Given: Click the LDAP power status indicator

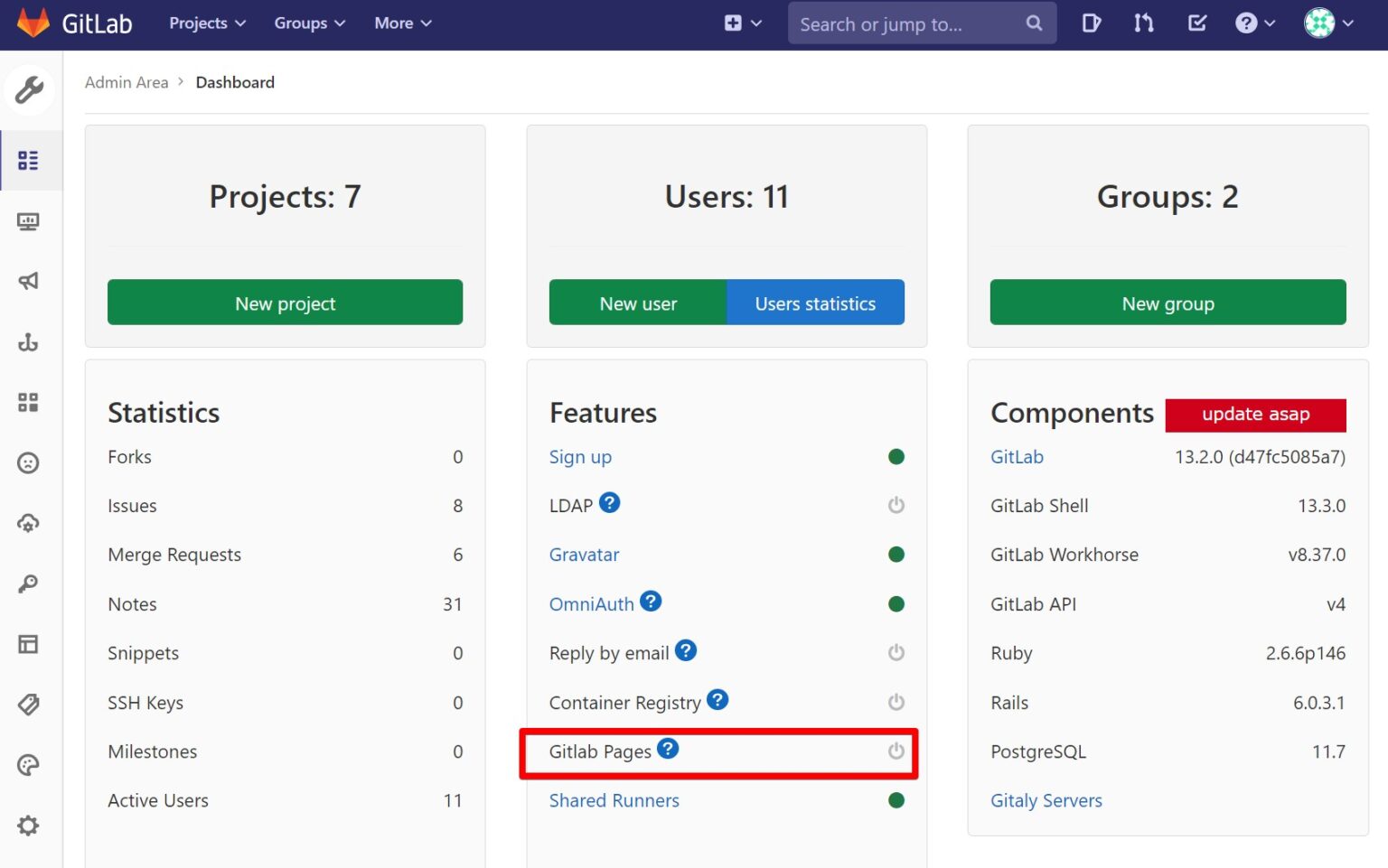Looking at the screenshot, I should point(896,505).
